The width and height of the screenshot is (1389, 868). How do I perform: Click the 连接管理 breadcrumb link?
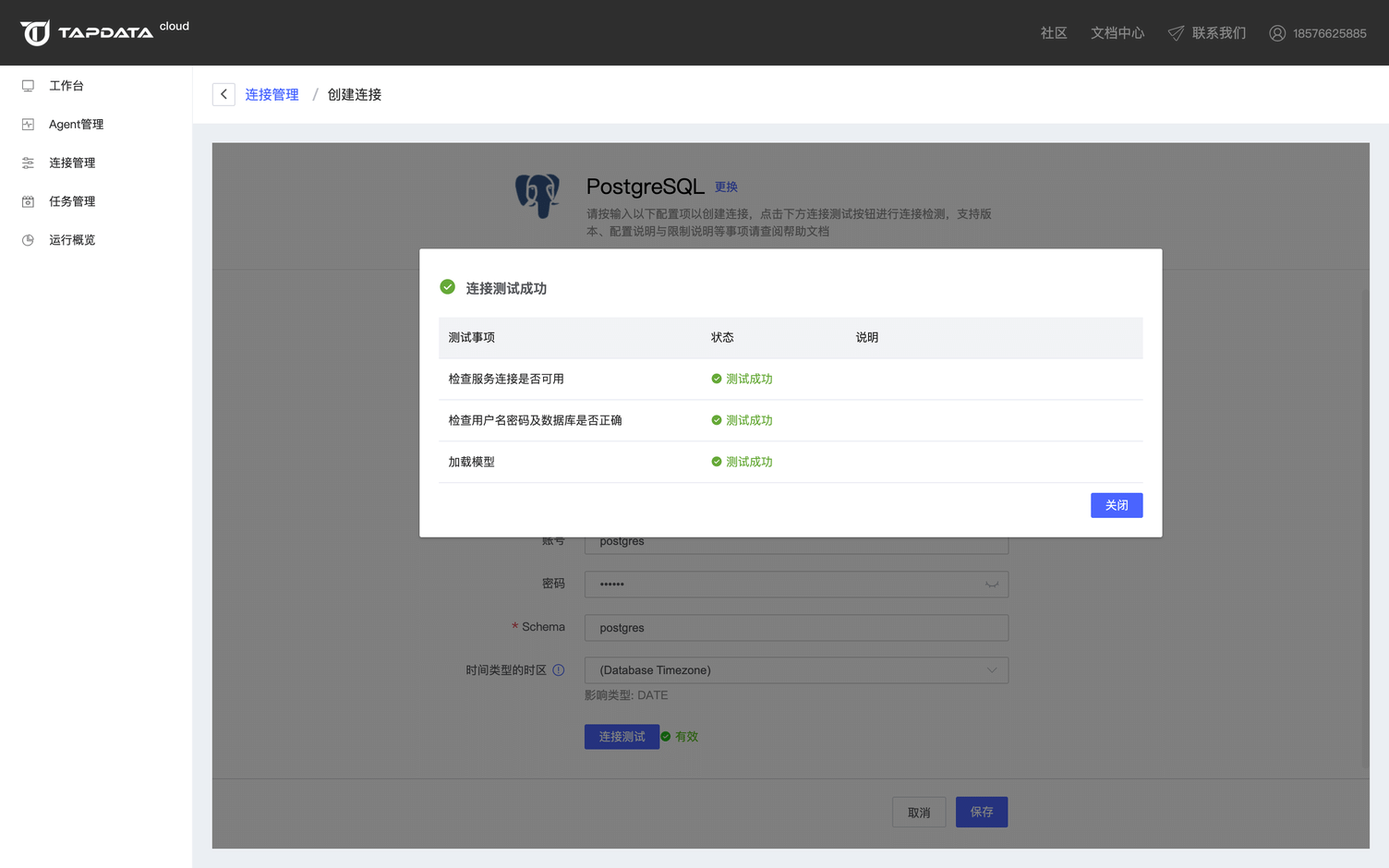(272, 94)
